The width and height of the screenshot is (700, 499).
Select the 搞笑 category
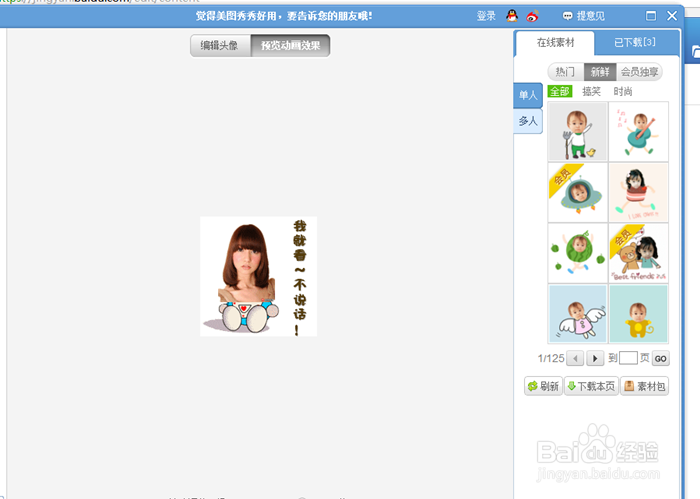[x=592, y=91]
